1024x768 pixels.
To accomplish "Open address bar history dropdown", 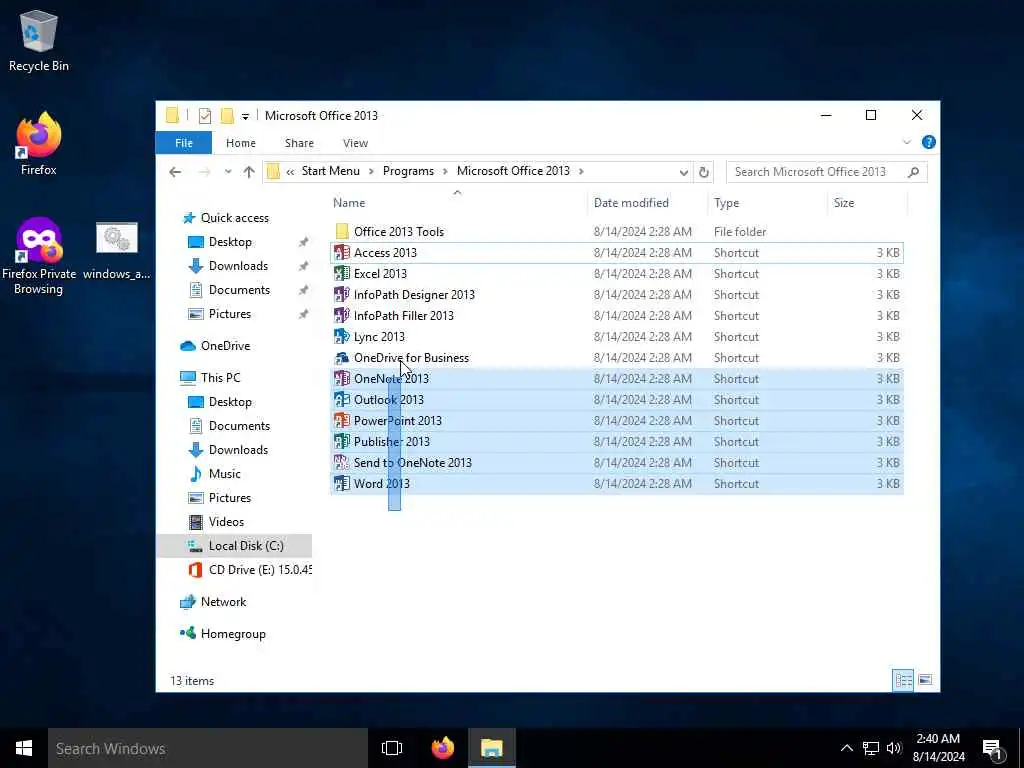I will pos(683,172).
